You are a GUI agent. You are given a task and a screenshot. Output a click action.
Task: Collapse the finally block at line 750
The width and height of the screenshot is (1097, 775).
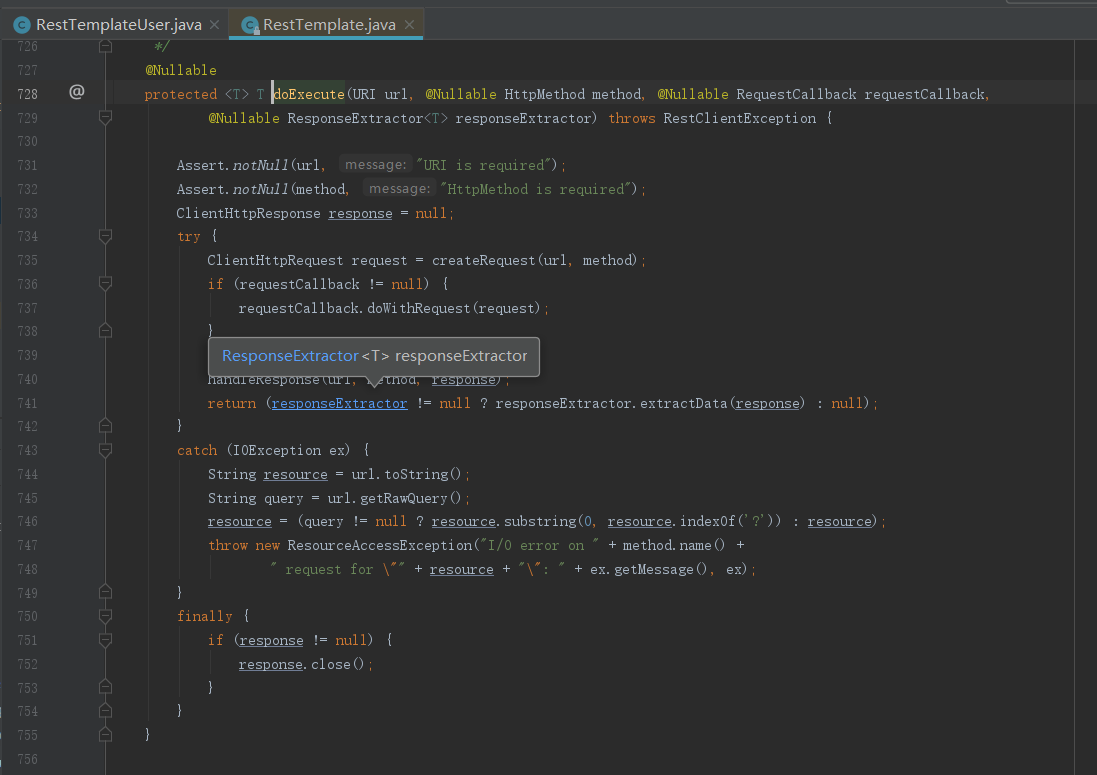pos(106,616)
